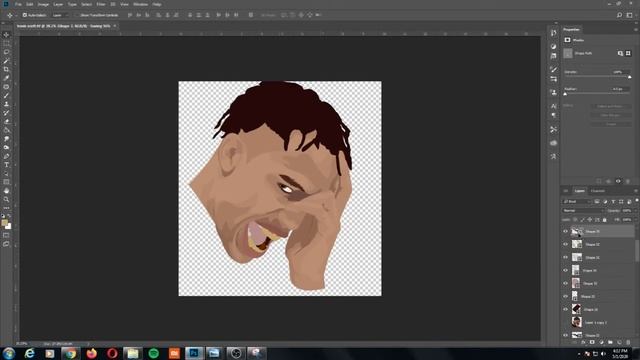The width and height of the screenshot is (640, 360).
Task: Select the Layer 1 copy 2 thumbnail
Action: click(x=576, y=322)
